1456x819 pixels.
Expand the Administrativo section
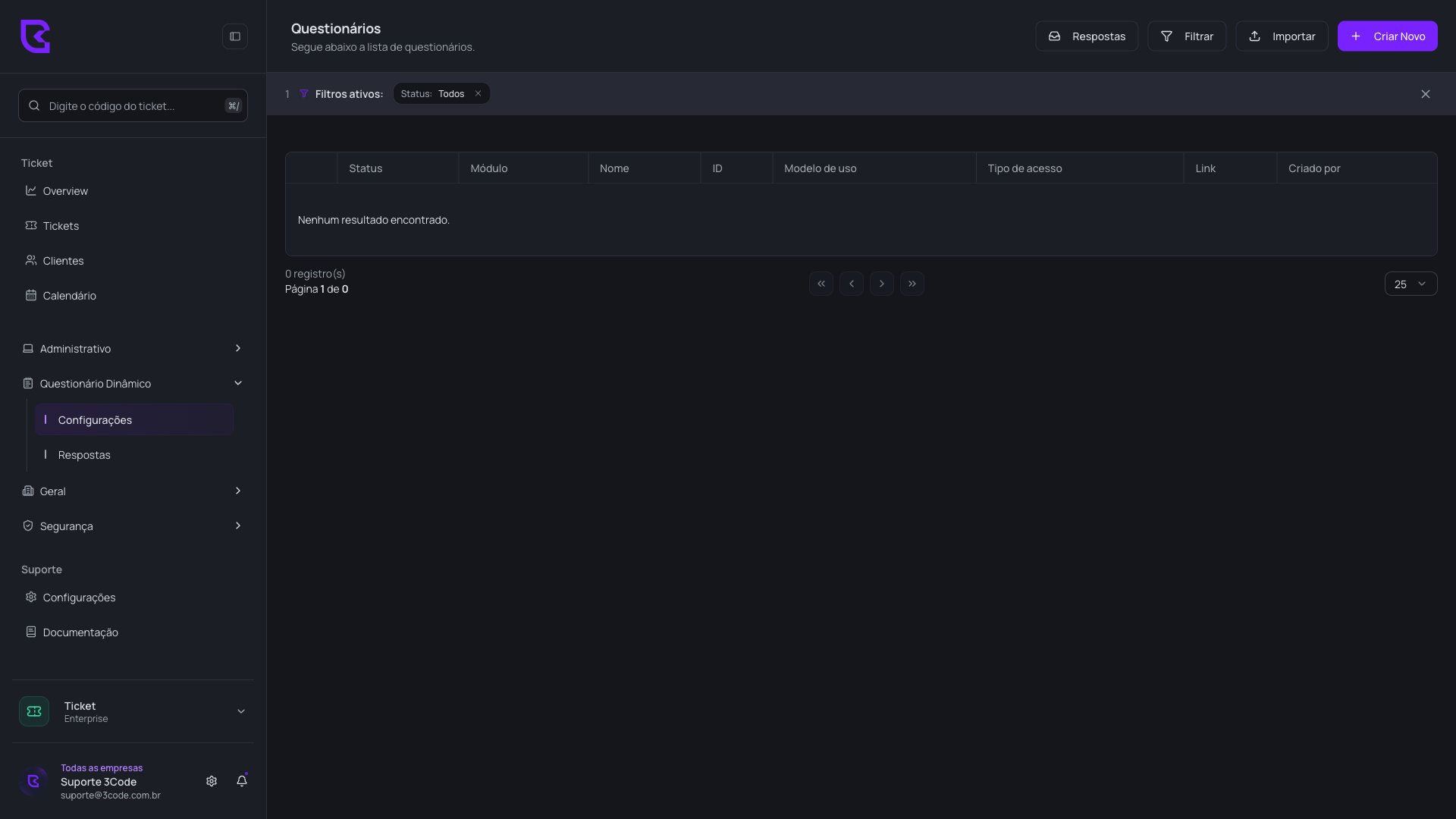[133, 349]
